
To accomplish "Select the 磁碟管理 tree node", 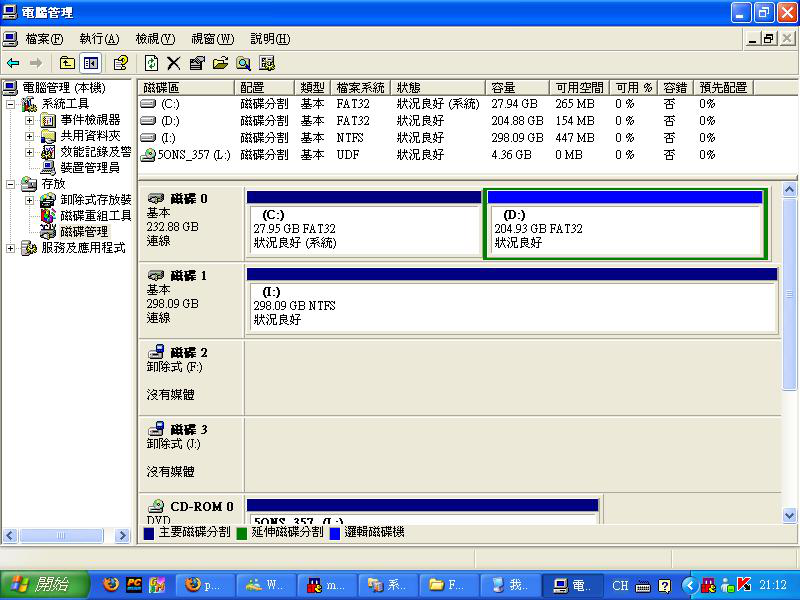I will [84, 232].
